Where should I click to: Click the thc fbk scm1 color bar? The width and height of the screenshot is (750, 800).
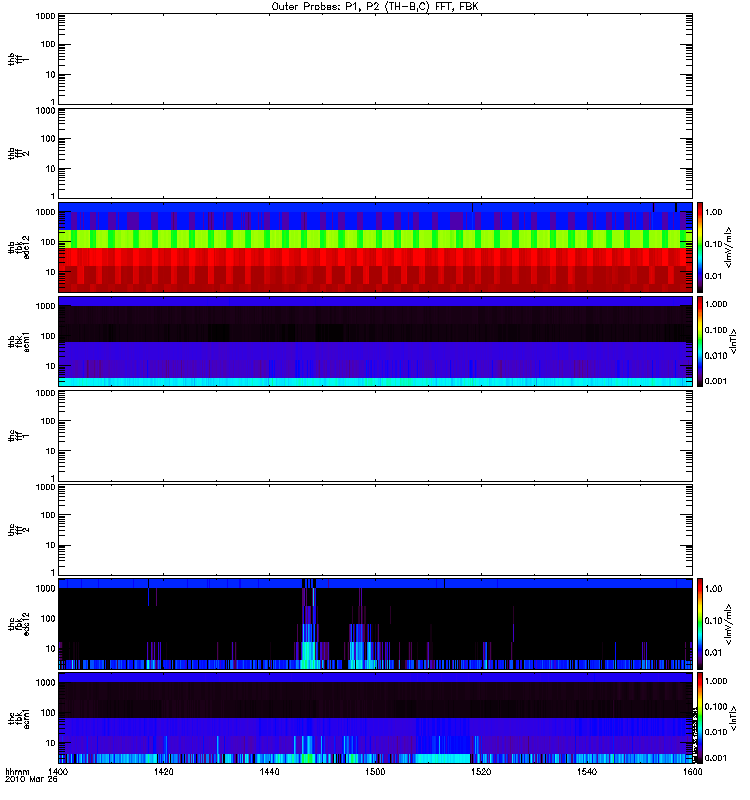click(700, 718)
